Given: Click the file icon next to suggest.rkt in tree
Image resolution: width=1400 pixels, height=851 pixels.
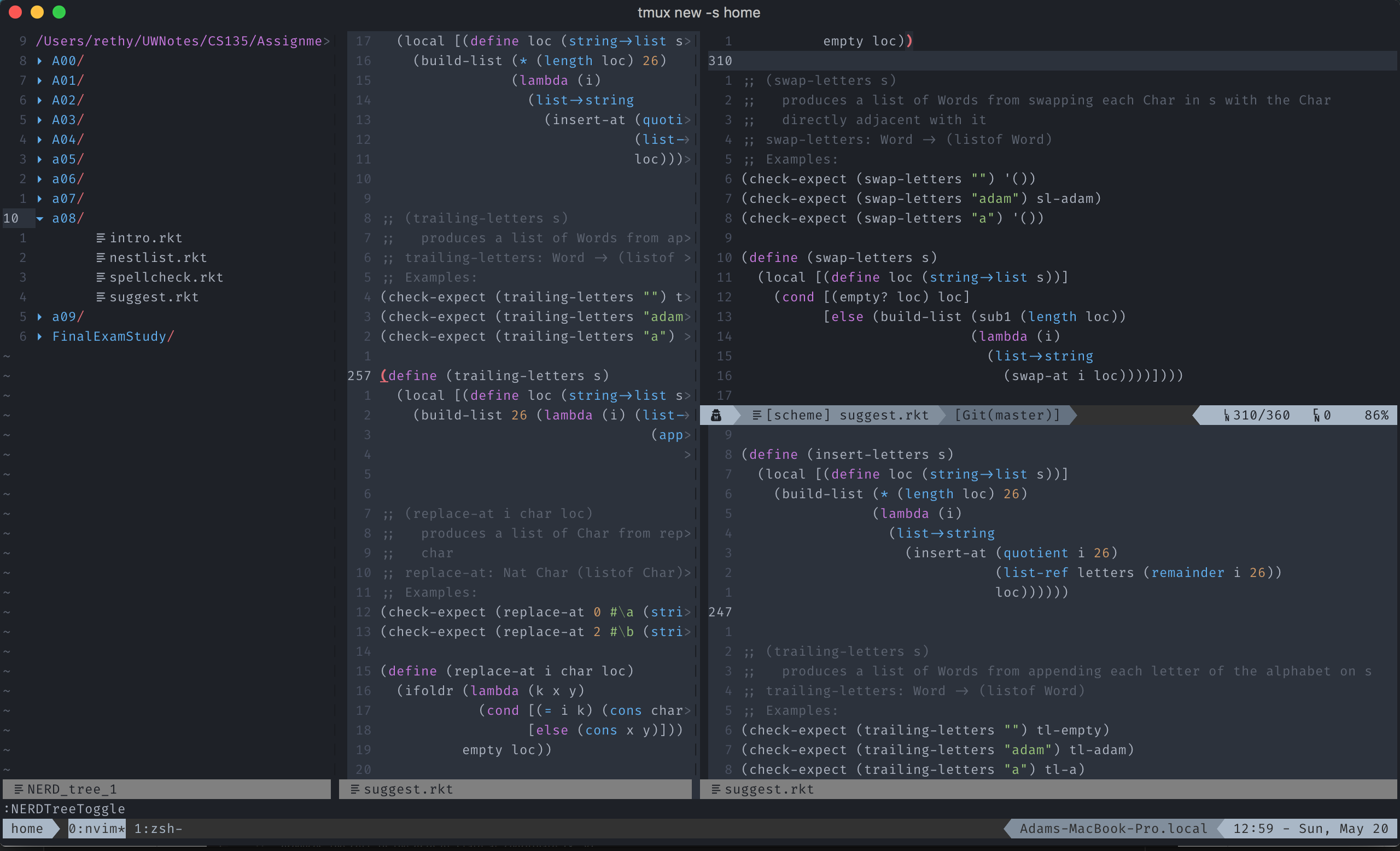Looking at the screenshot, I should coord(101,296).
